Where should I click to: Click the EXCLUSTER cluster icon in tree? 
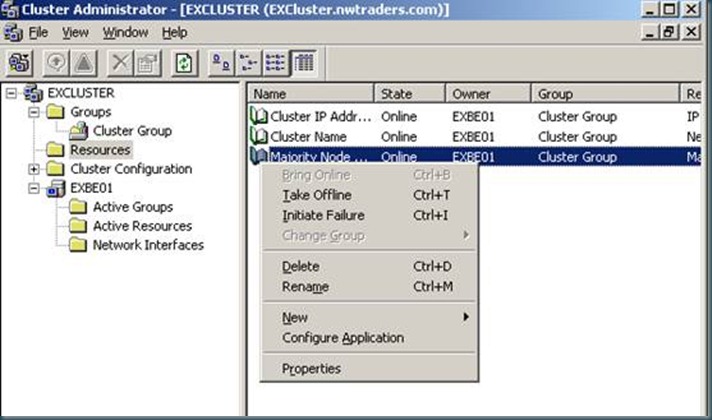pyautogui.click(x=34, y=93)
